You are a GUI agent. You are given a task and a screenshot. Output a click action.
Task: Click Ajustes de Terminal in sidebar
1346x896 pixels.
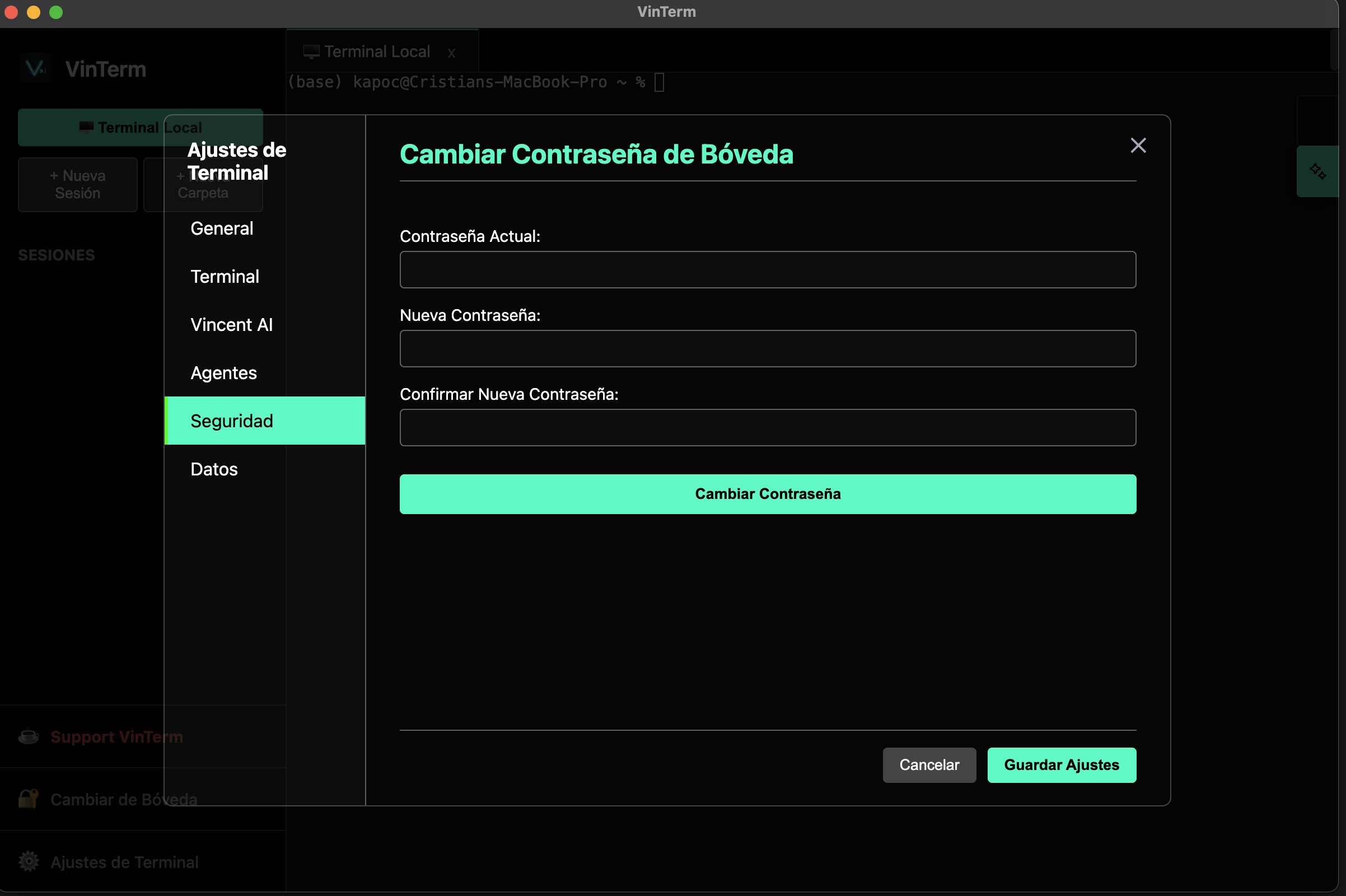tap(124, 862)
